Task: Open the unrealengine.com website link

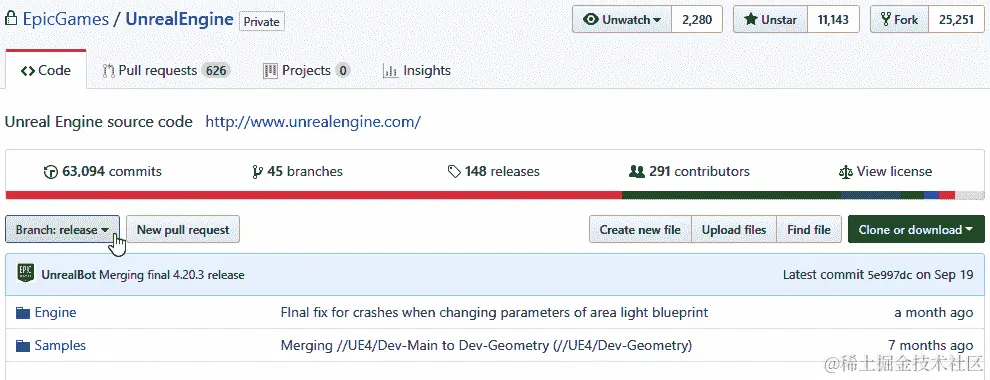Action: (313, 122)
